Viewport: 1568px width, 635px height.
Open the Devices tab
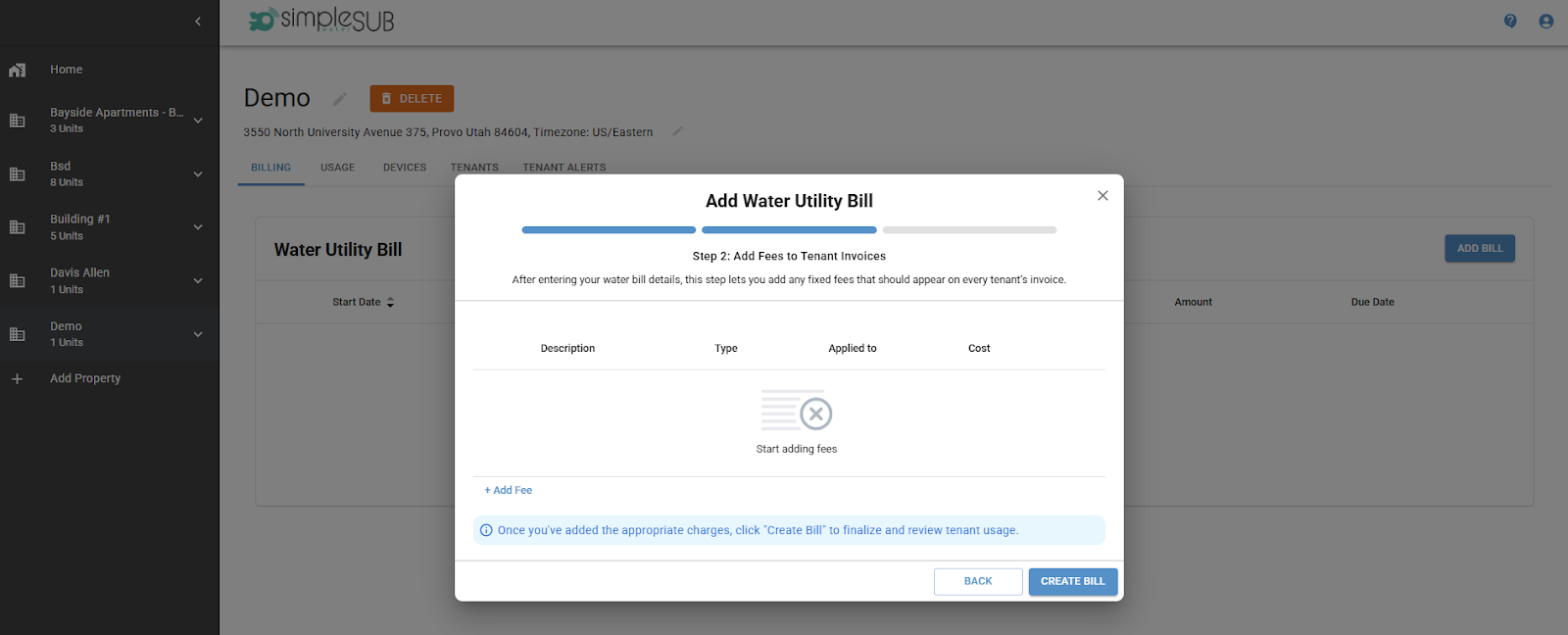click(x=404, y=168)
